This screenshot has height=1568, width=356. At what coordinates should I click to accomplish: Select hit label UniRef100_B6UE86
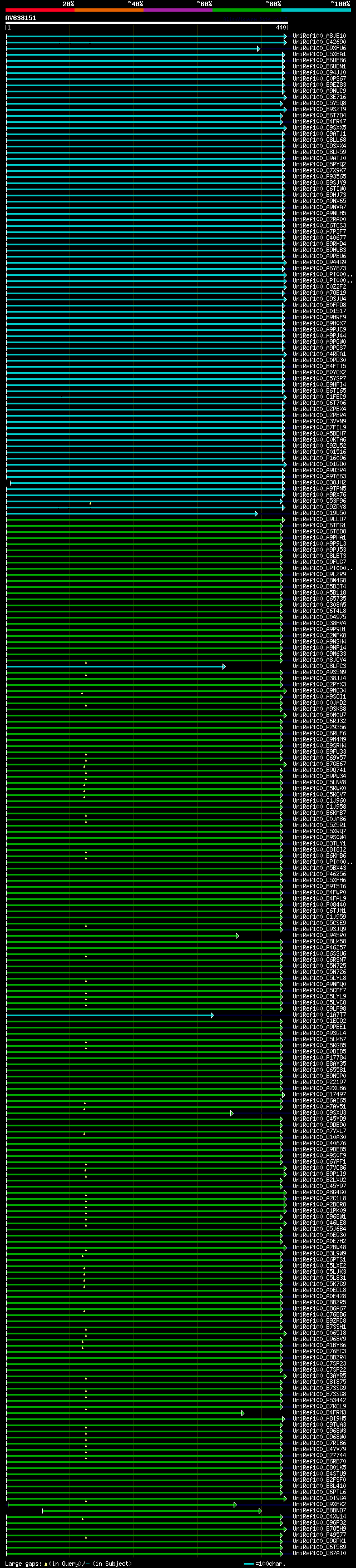[319, 60]
